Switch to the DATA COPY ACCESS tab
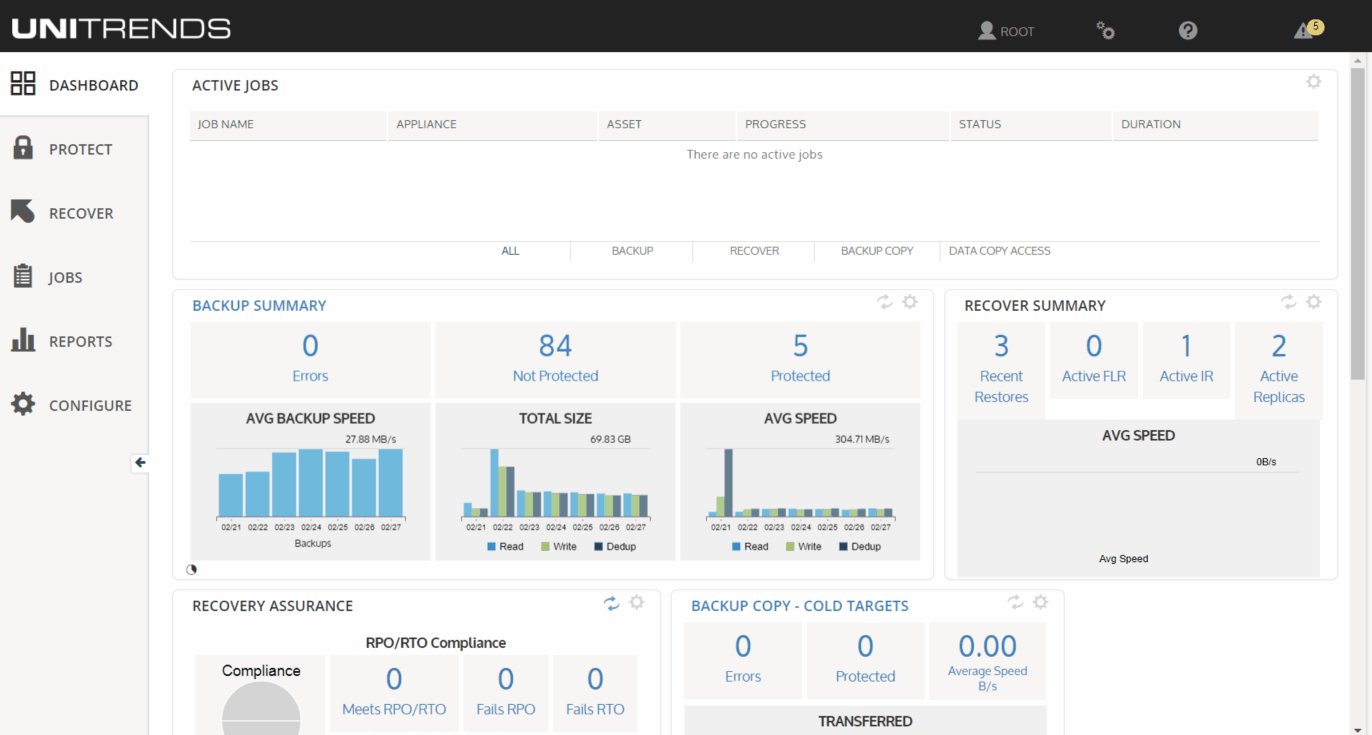1372x735 pixels. (1000, 251)
